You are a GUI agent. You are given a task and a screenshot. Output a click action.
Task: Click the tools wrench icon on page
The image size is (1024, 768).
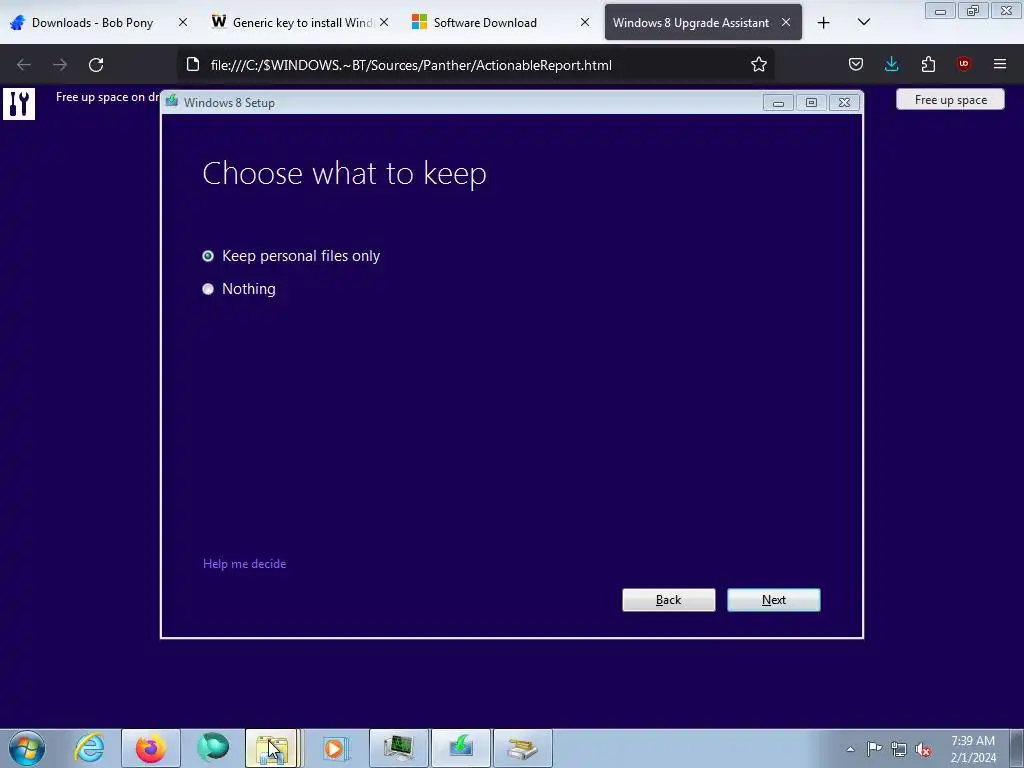(x=19, y=104)
